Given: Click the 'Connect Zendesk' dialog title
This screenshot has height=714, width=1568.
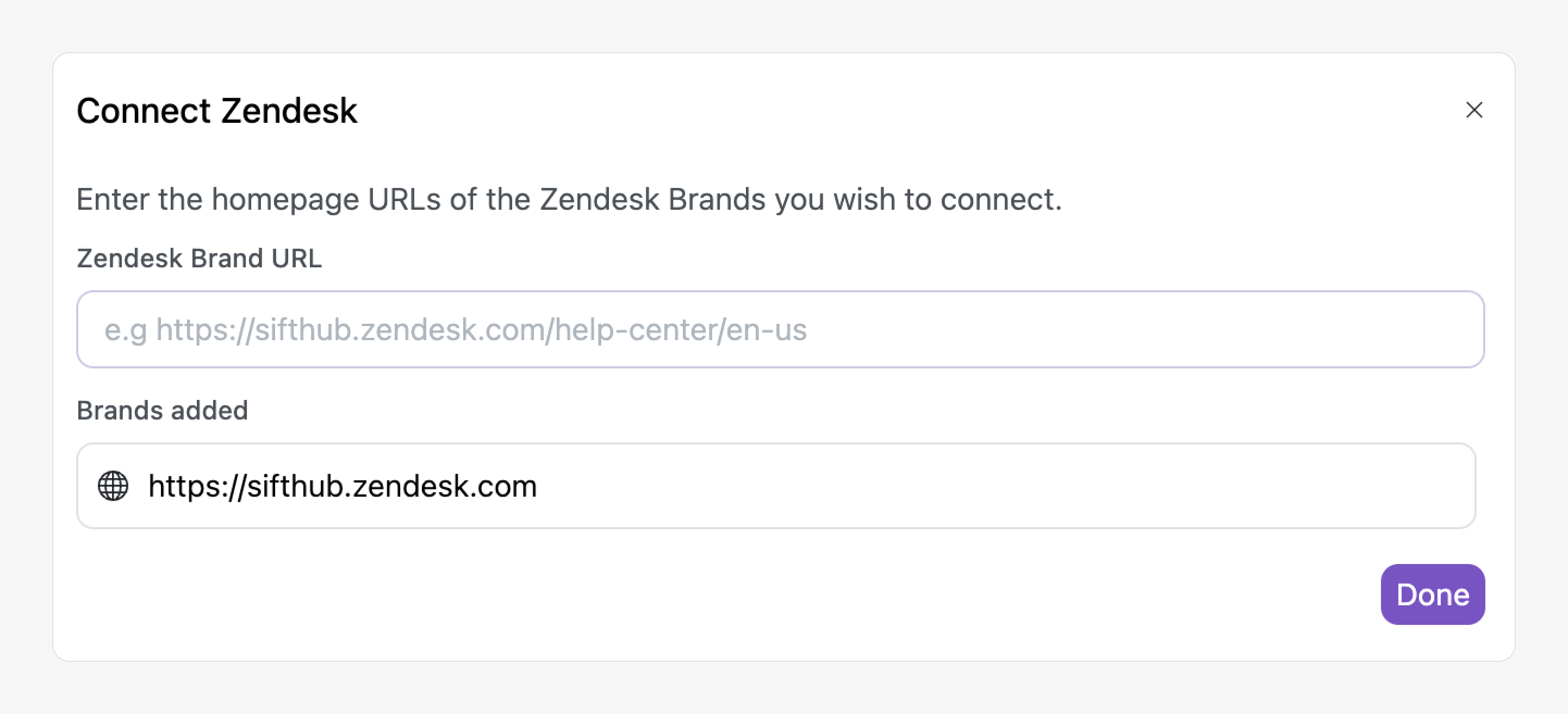Looking at the screenshot, I should [x=217, y=111].
